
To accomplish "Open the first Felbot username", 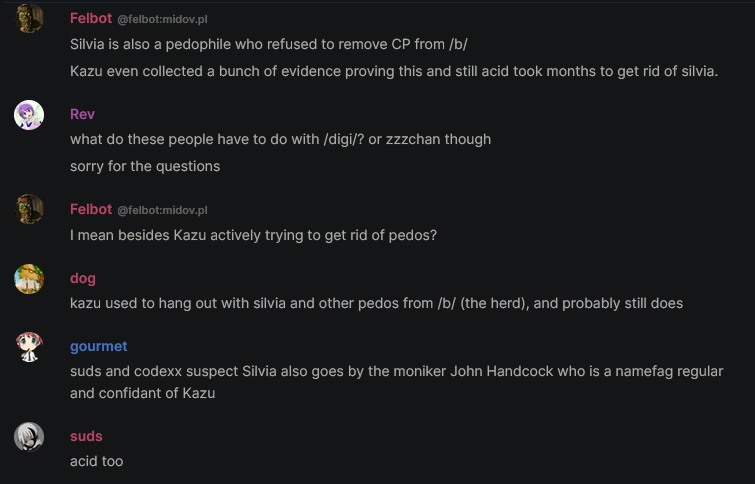I will [x=91, y=18].
